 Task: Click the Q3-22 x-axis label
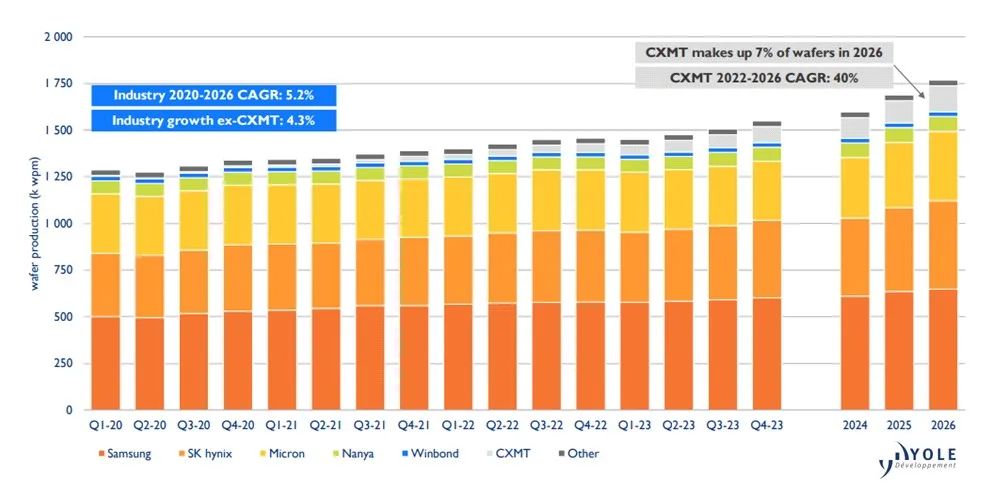(546, 425)
